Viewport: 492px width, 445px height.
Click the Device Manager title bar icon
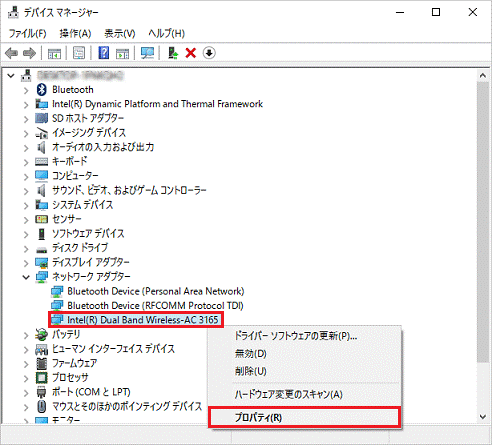coord(13,13)
